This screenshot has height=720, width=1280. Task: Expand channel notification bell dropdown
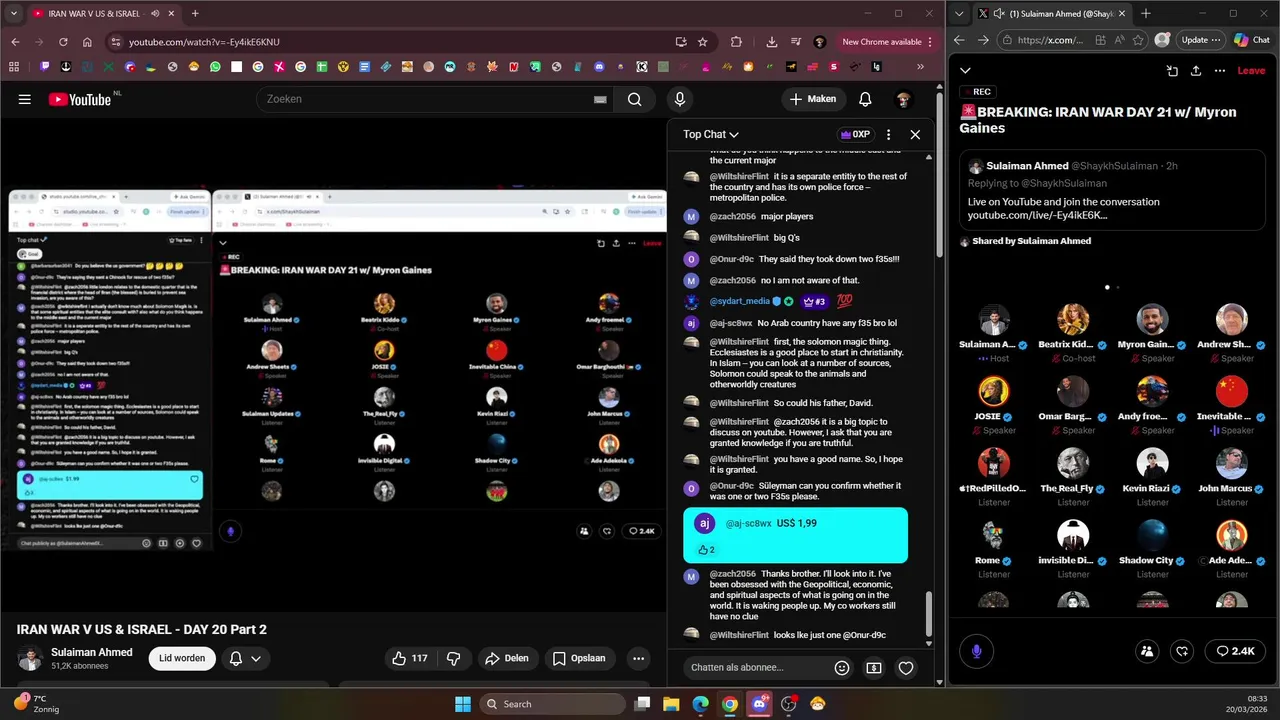click(x=245, y=658)
